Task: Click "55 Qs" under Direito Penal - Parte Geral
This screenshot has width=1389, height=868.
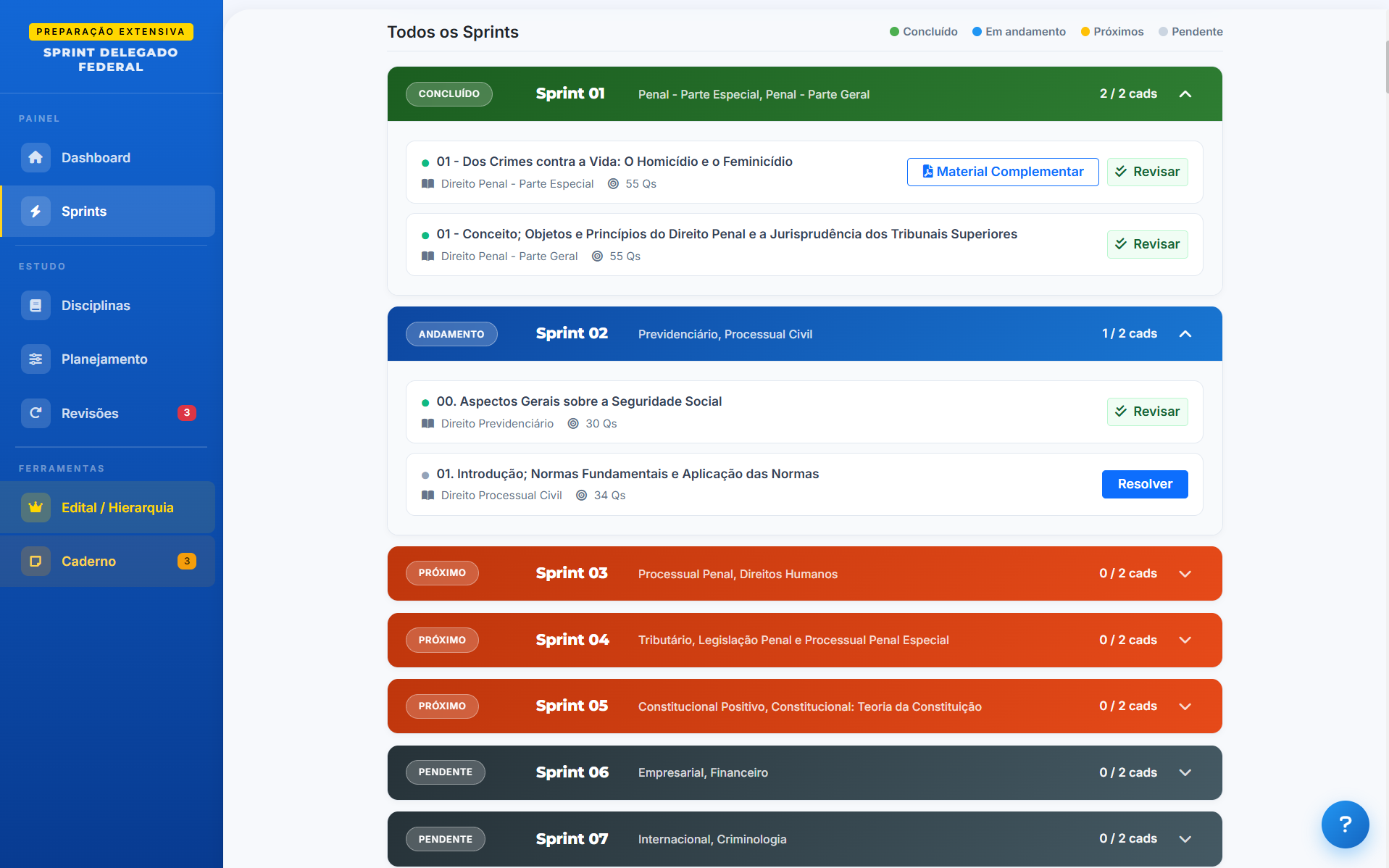Action: (x=625, y=256)
